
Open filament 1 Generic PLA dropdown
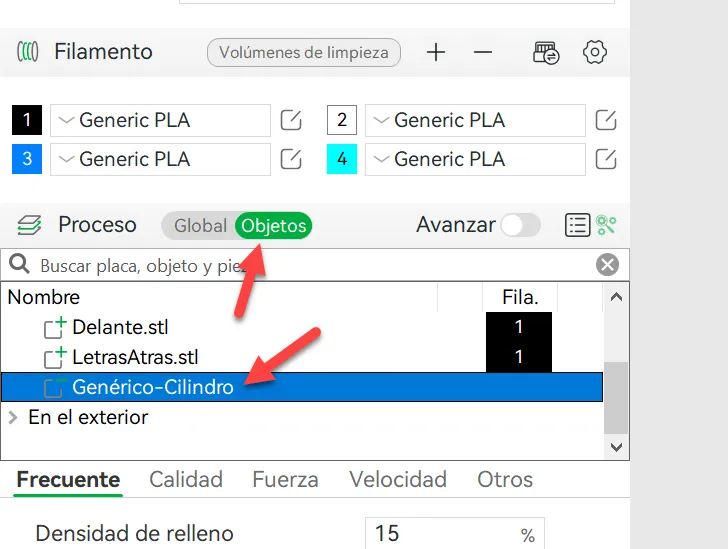(x=160, y=120)
